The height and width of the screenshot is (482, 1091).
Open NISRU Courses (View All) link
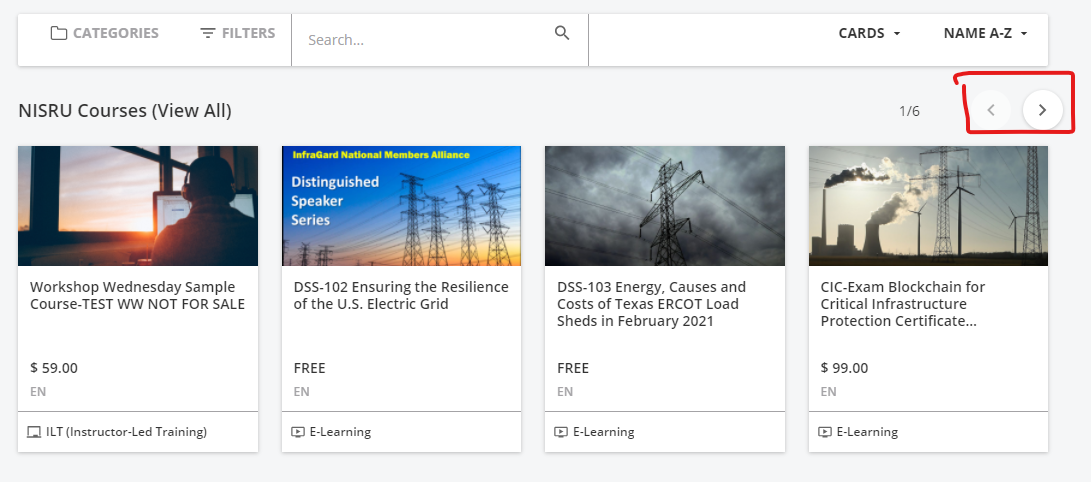[x=125, y=111]
